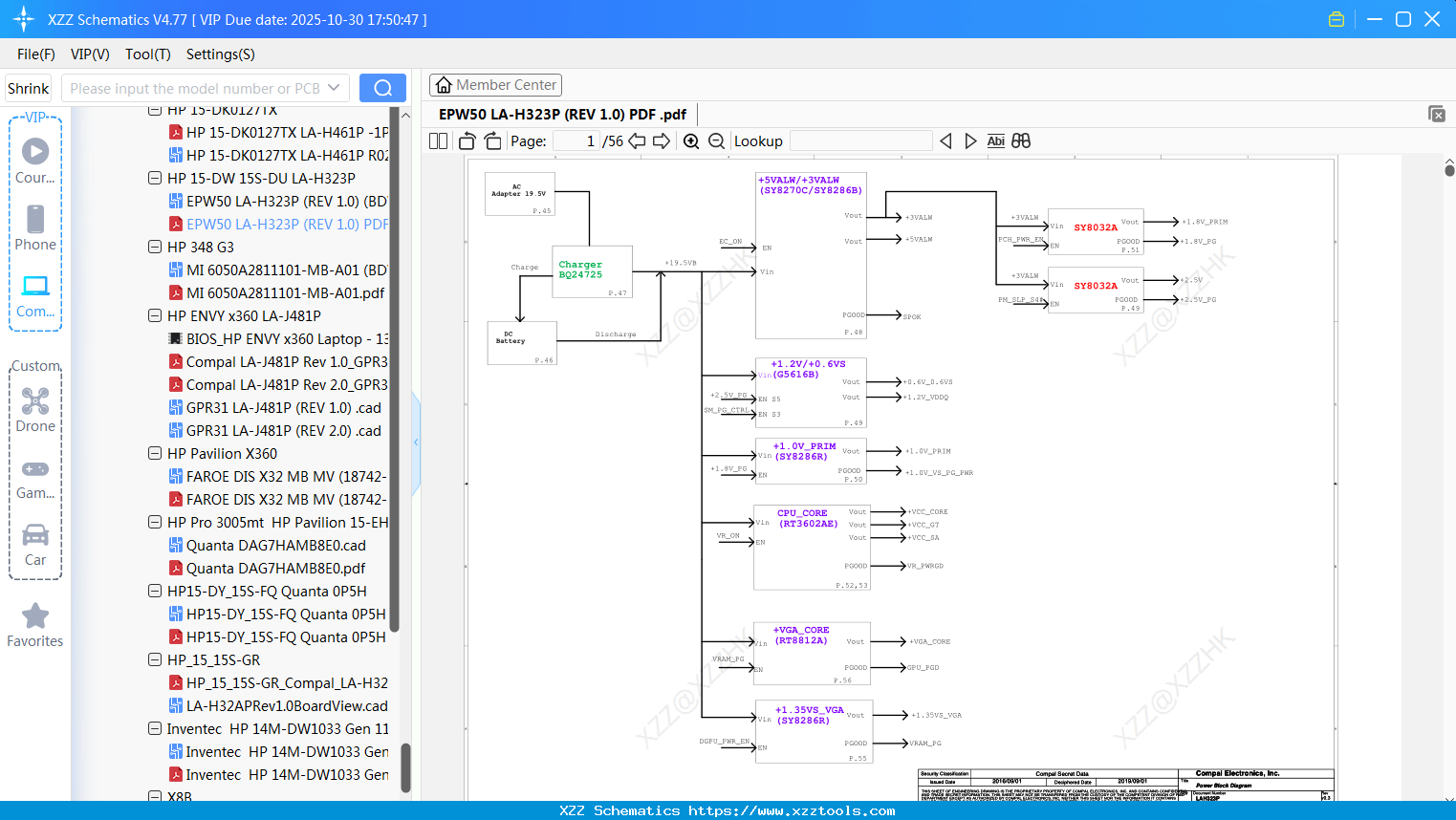
Task: Open the Settings(S) menu
Action: (221, 54)
